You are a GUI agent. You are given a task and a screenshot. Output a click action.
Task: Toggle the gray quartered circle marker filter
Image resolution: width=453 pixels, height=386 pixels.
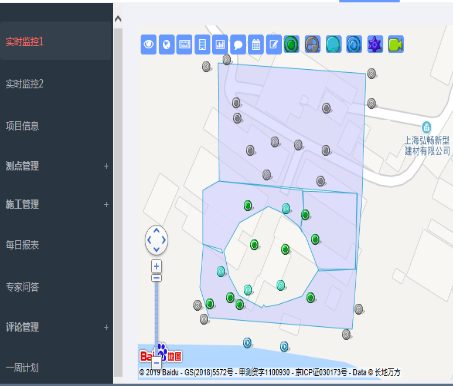click(x=313, y=44)
